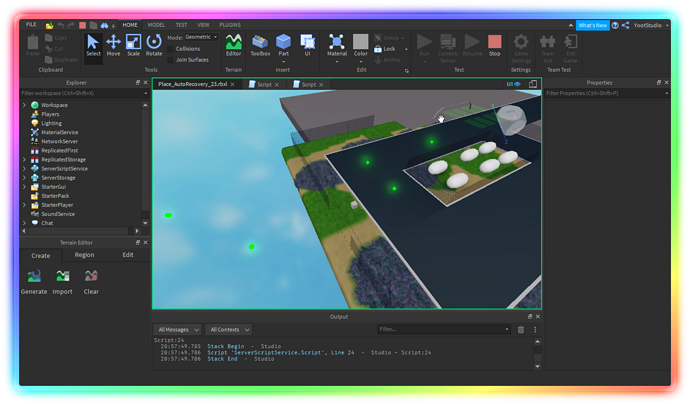This screenshot has height=404, width=690.
Task: Activate the Move tool
Action: click(x=113, y=45)
